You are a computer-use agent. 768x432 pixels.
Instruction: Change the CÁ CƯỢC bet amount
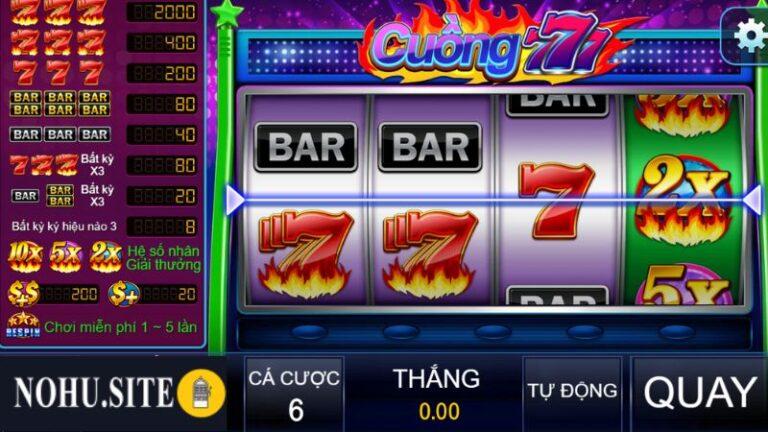pyautogui.click(x=294, y=394)
